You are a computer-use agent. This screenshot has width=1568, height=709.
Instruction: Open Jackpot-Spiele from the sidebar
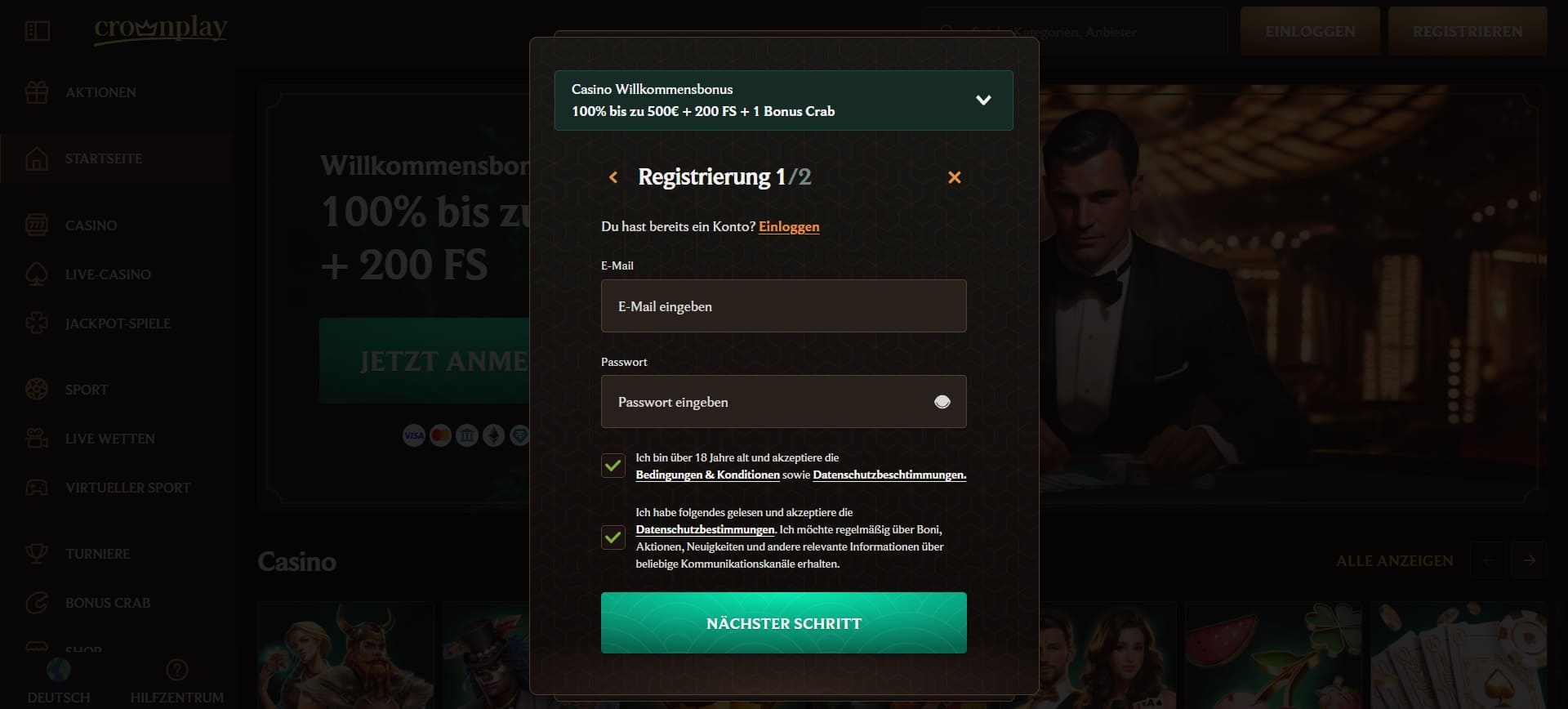coord(118,323)
